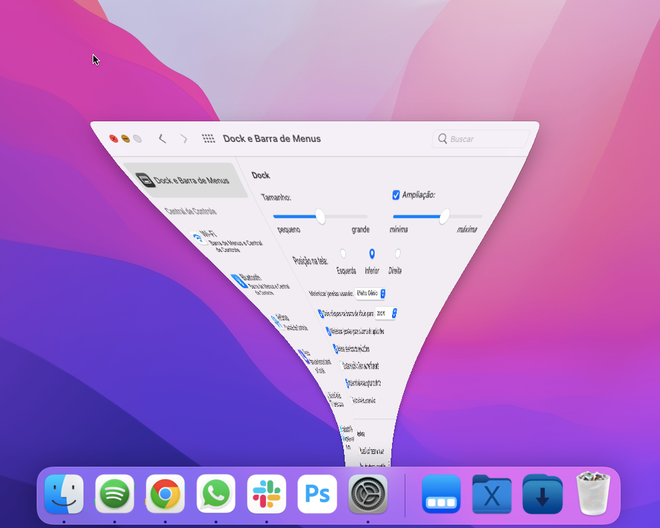The image size is (660, 528).
Task: Select Dock e Barra de Menus sidebar item
Action: coord(186,180)
